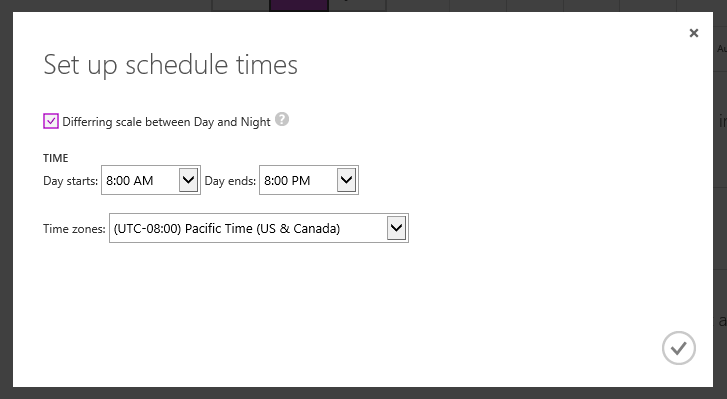This screenshot has height=399, width=727.
Task: Expand the Day starts dropdown arrow
Action: pyautogui.click(x=188, y=180)
